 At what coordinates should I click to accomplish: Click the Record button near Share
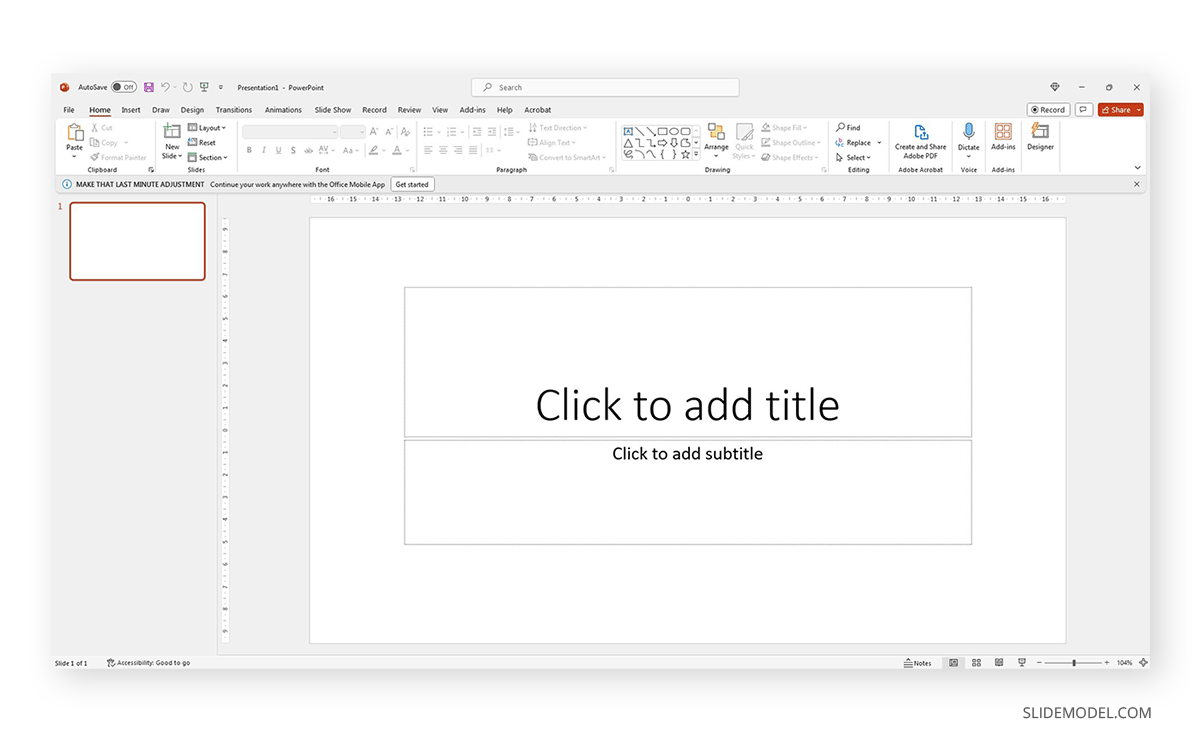[1047, 109]
